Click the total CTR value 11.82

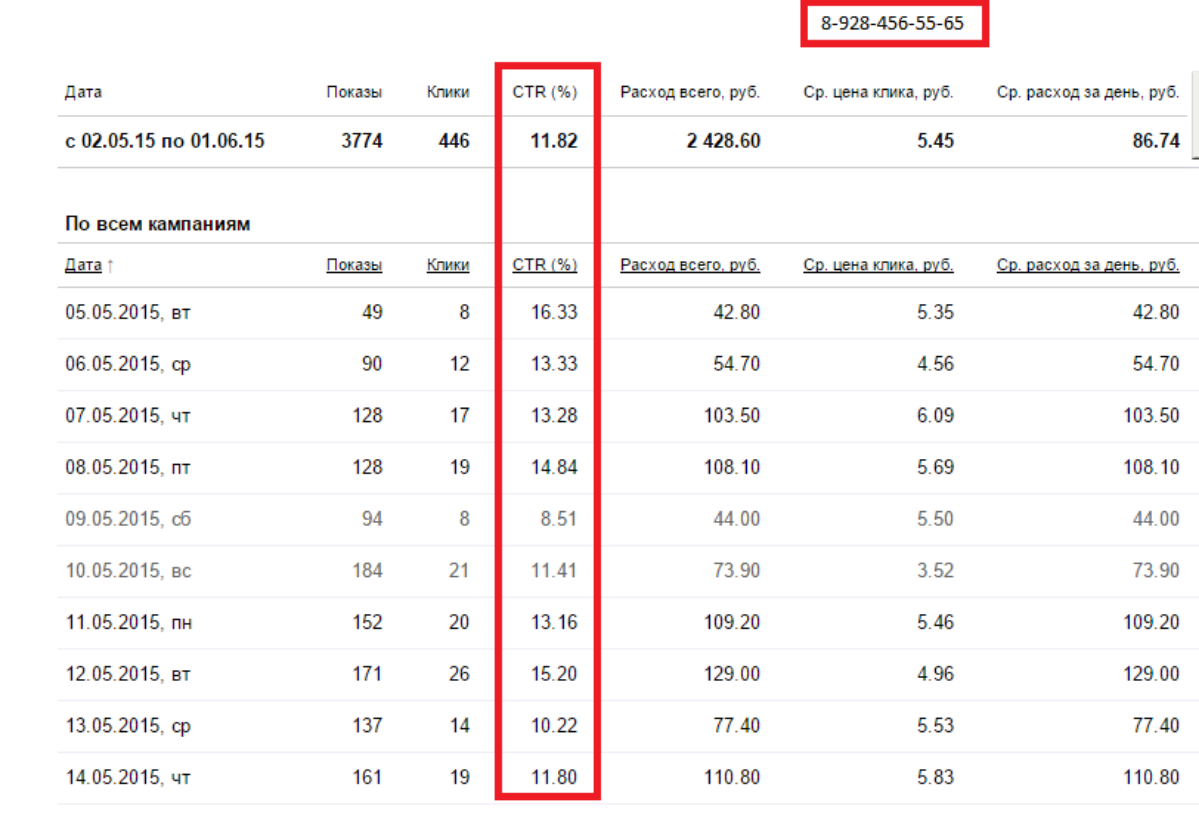pyautogui.click(x=554, y=141)
